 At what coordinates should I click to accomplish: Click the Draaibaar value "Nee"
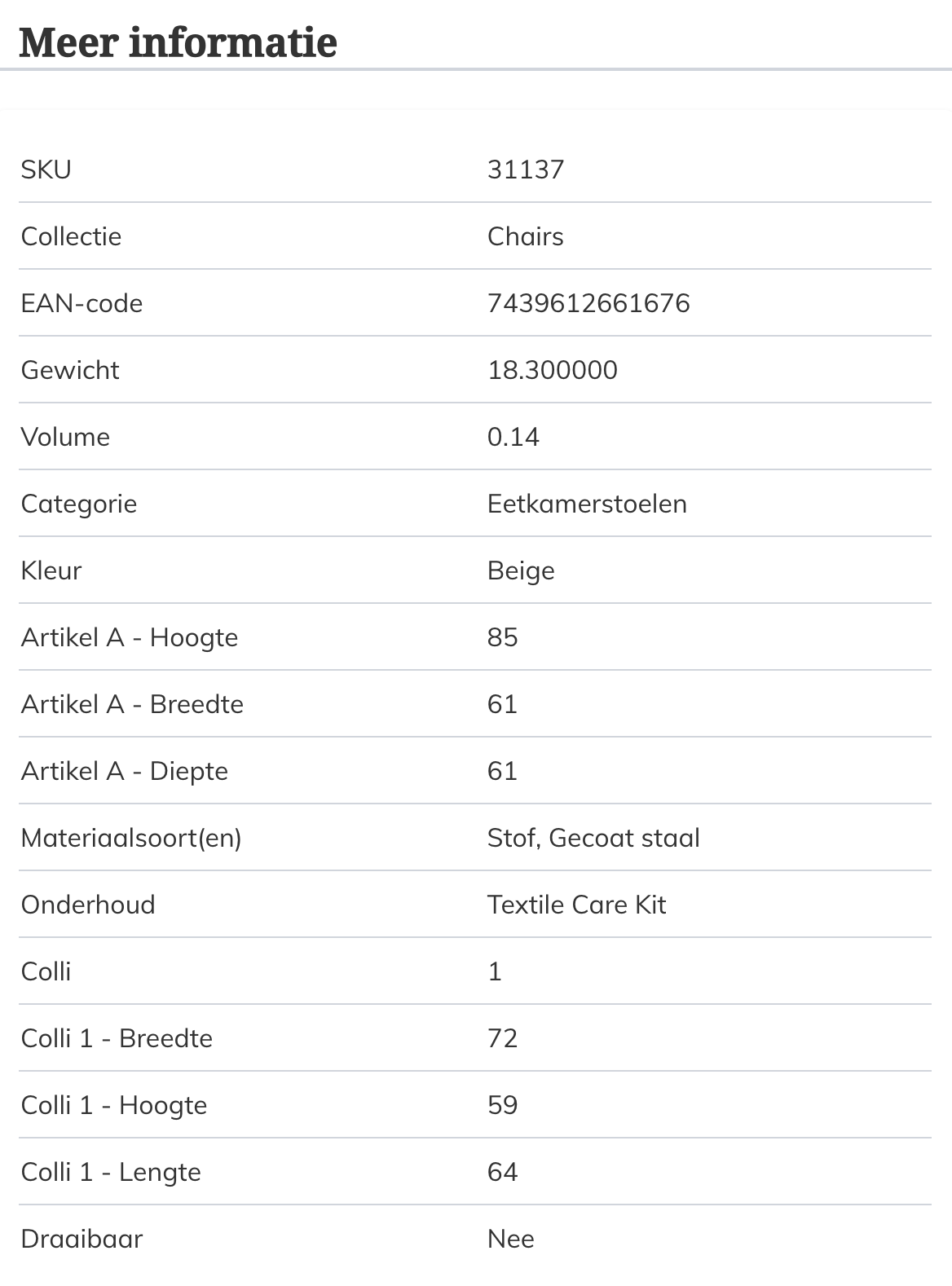pyautogui.click(x=511, y=1239)
